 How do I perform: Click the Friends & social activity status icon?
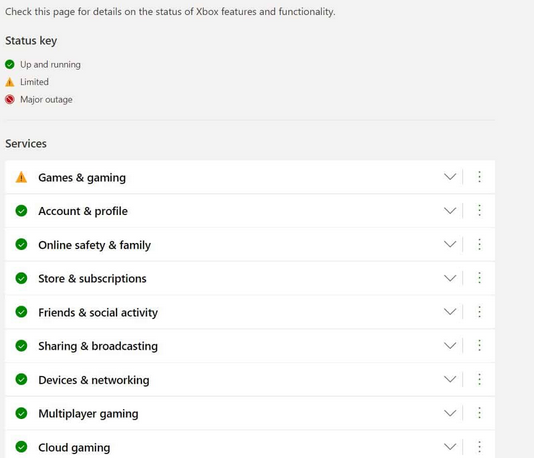(21, 312)
